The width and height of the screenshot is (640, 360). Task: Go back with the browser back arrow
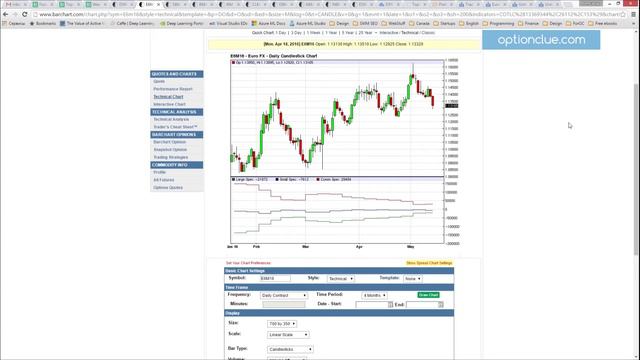(5, 14)
